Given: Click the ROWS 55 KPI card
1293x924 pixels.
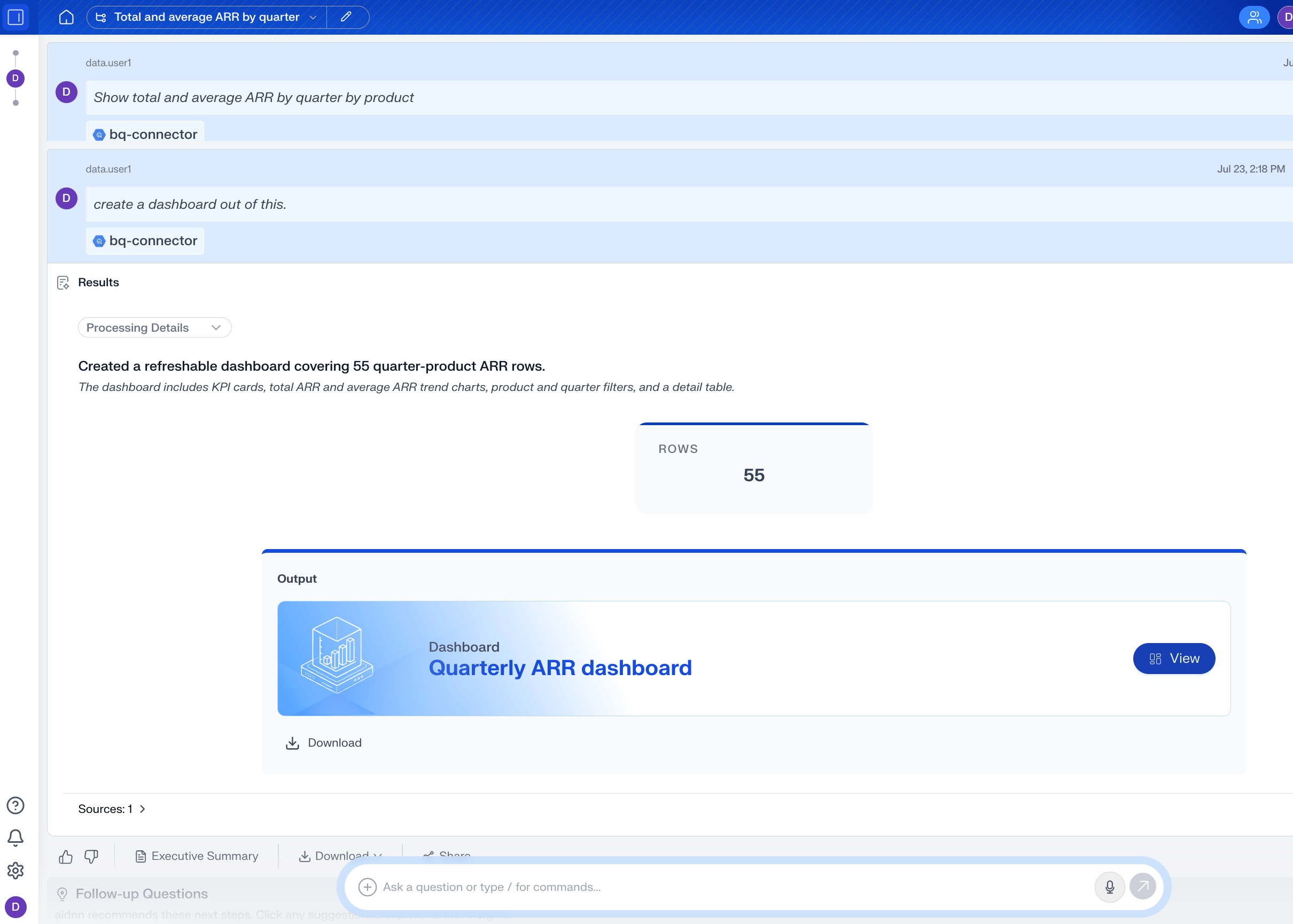Looking at the screenshot, I should (x=753, y=468).
